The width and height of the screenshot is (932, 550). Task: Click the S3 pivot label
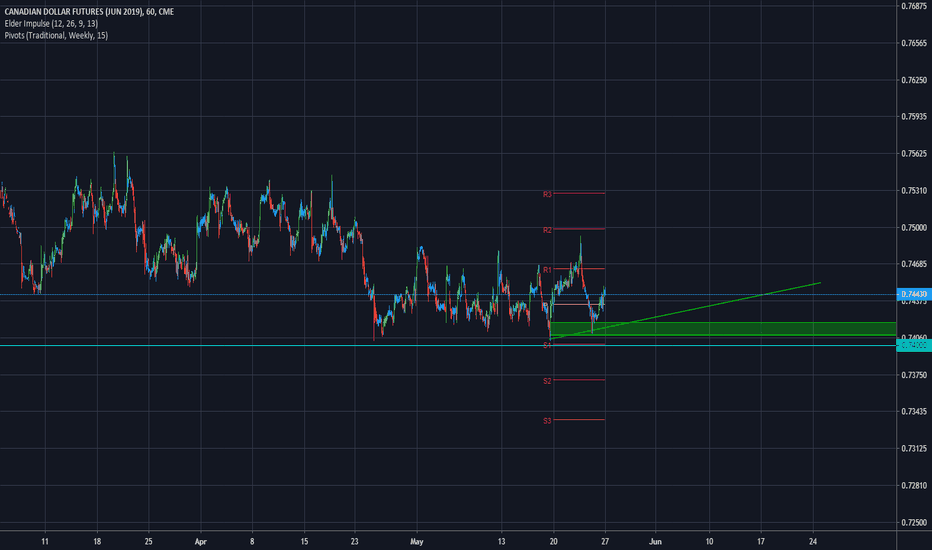coord(547,421)
